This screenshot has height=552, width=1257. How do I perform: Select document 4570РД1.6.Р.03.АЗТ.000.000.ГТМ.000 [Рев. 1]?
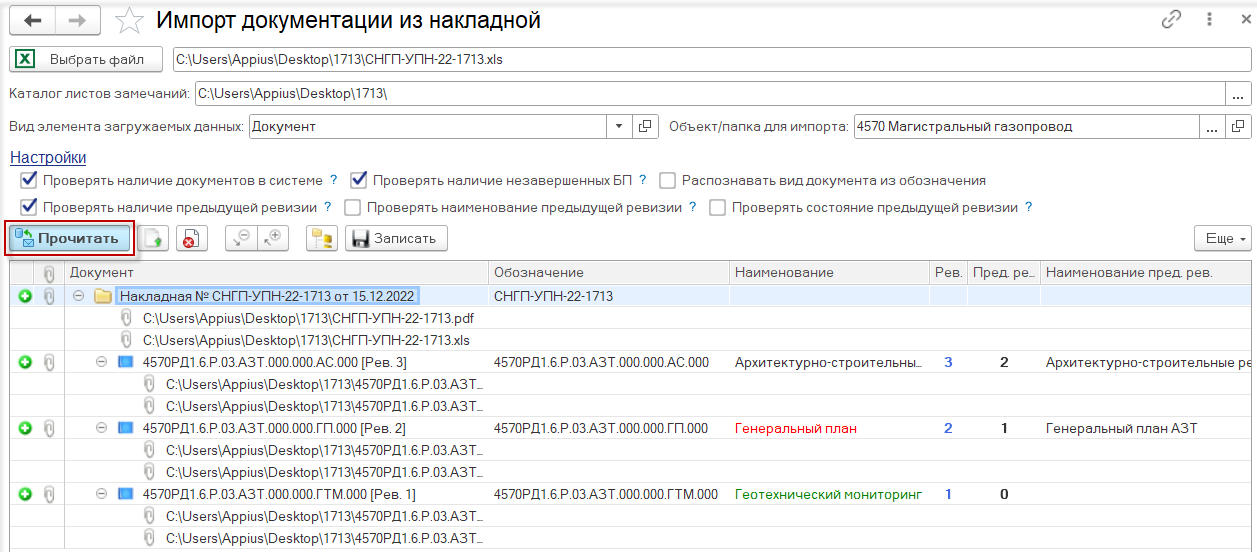pos(279,494)
